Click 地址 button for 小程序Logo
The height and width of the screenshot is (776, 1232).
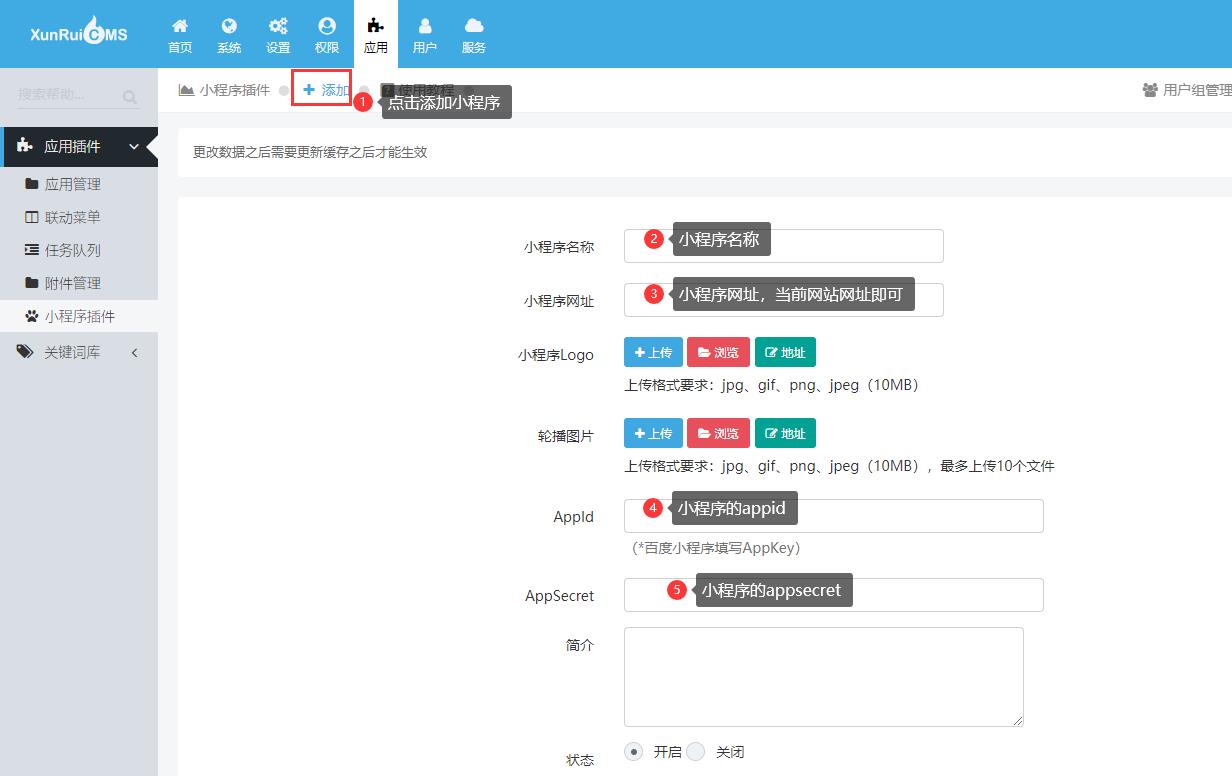point(785,352)
